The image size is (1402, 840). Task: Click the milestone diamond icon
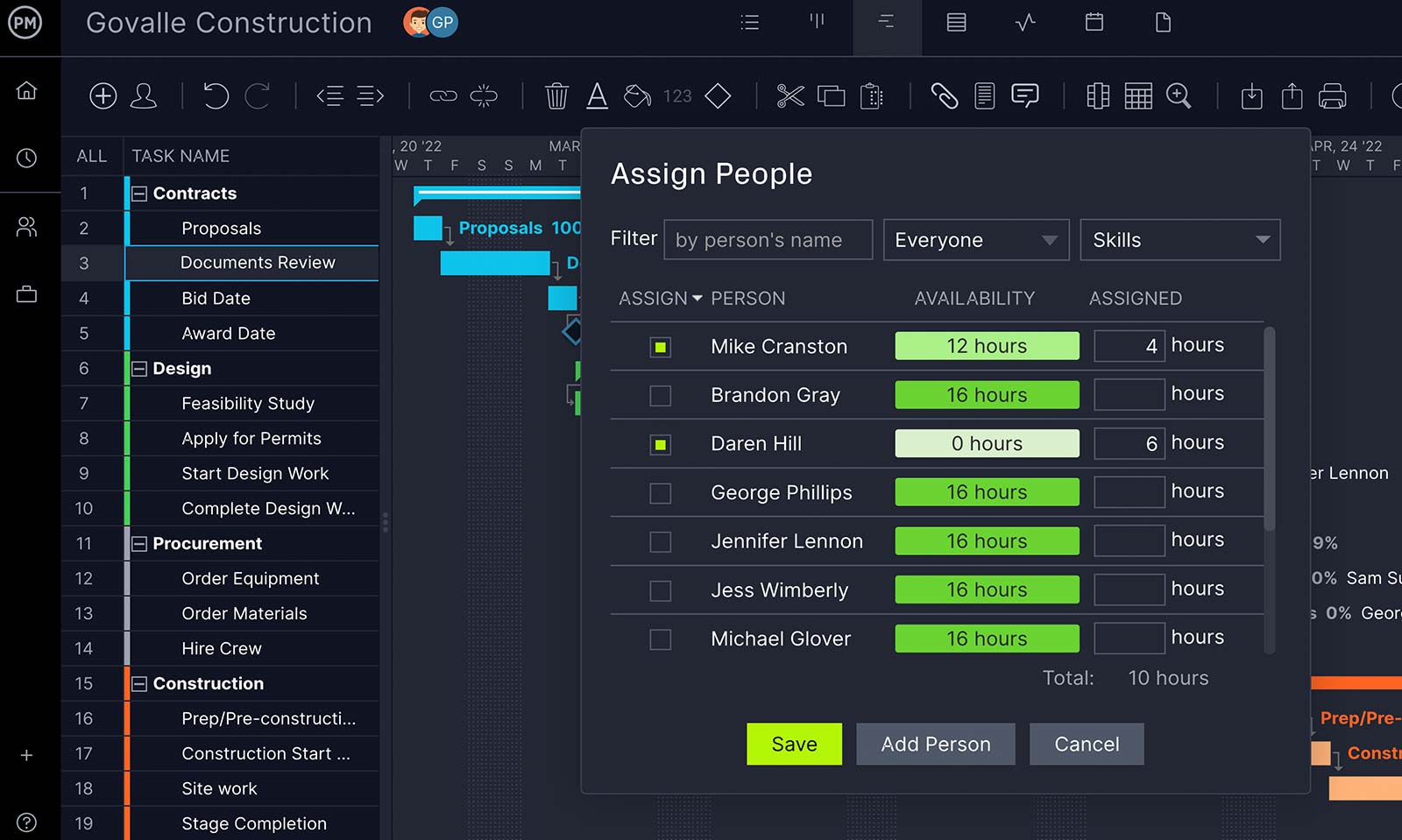719,96
